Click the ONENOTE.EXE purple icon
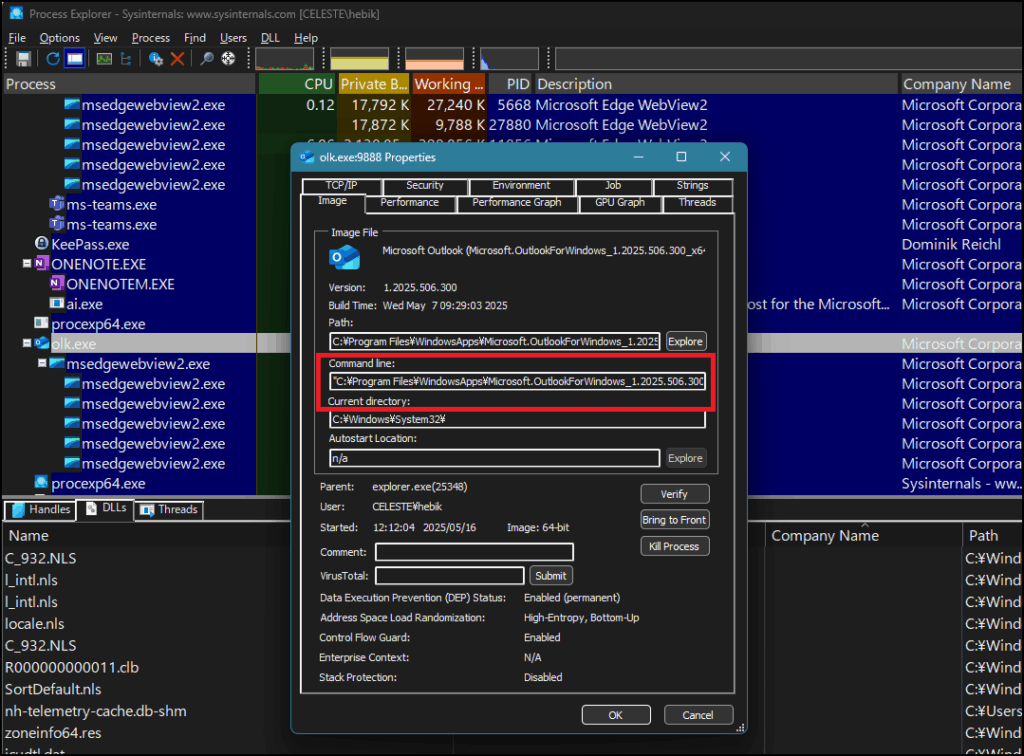1024x756 pixels. [x=42, y=264]
